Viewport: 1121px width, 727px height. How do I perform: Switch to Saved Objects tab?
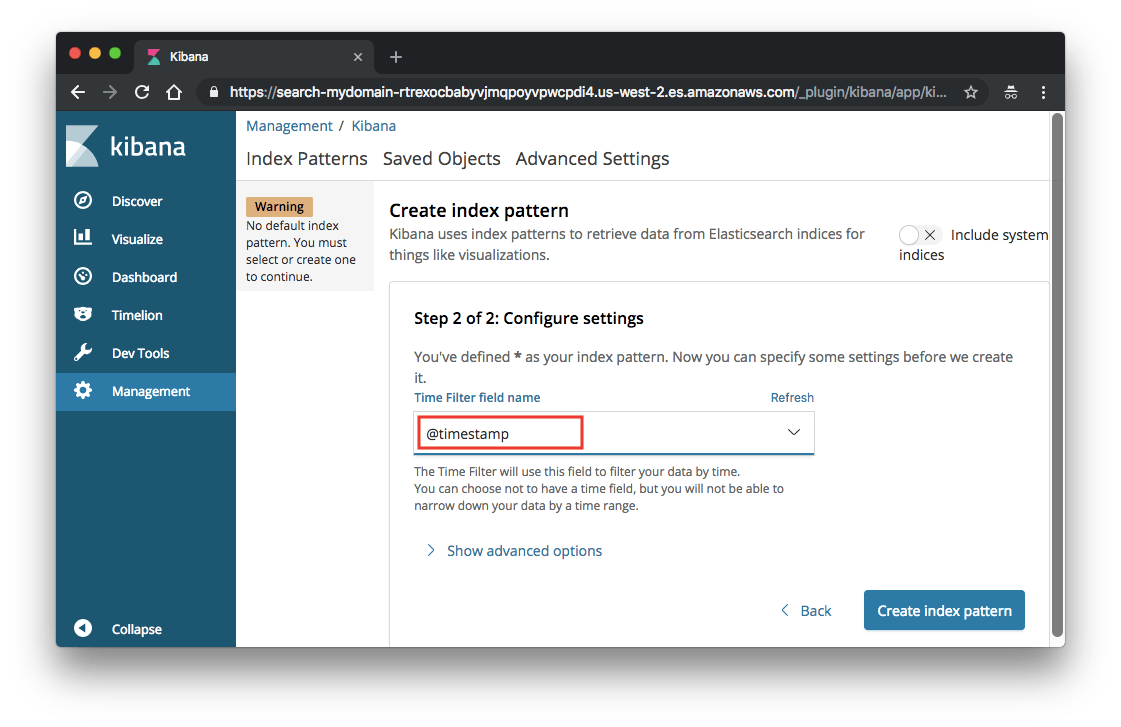[442, 159]
